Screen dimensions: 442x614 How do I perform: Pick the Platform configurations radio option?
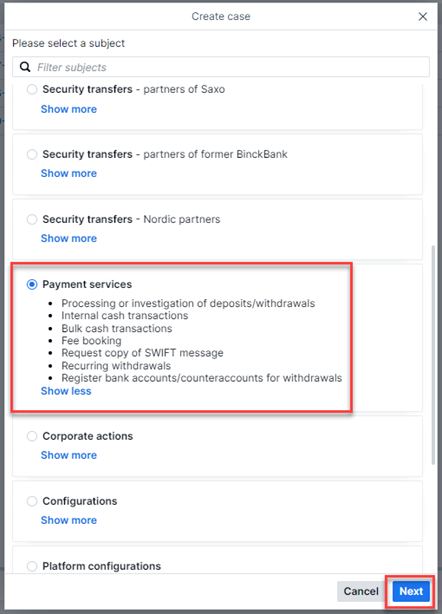32,566
